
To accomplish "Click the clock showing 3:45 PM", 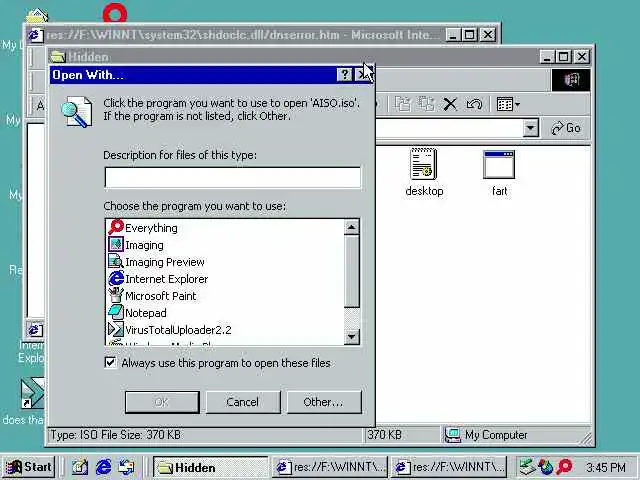I will point(606,467).
